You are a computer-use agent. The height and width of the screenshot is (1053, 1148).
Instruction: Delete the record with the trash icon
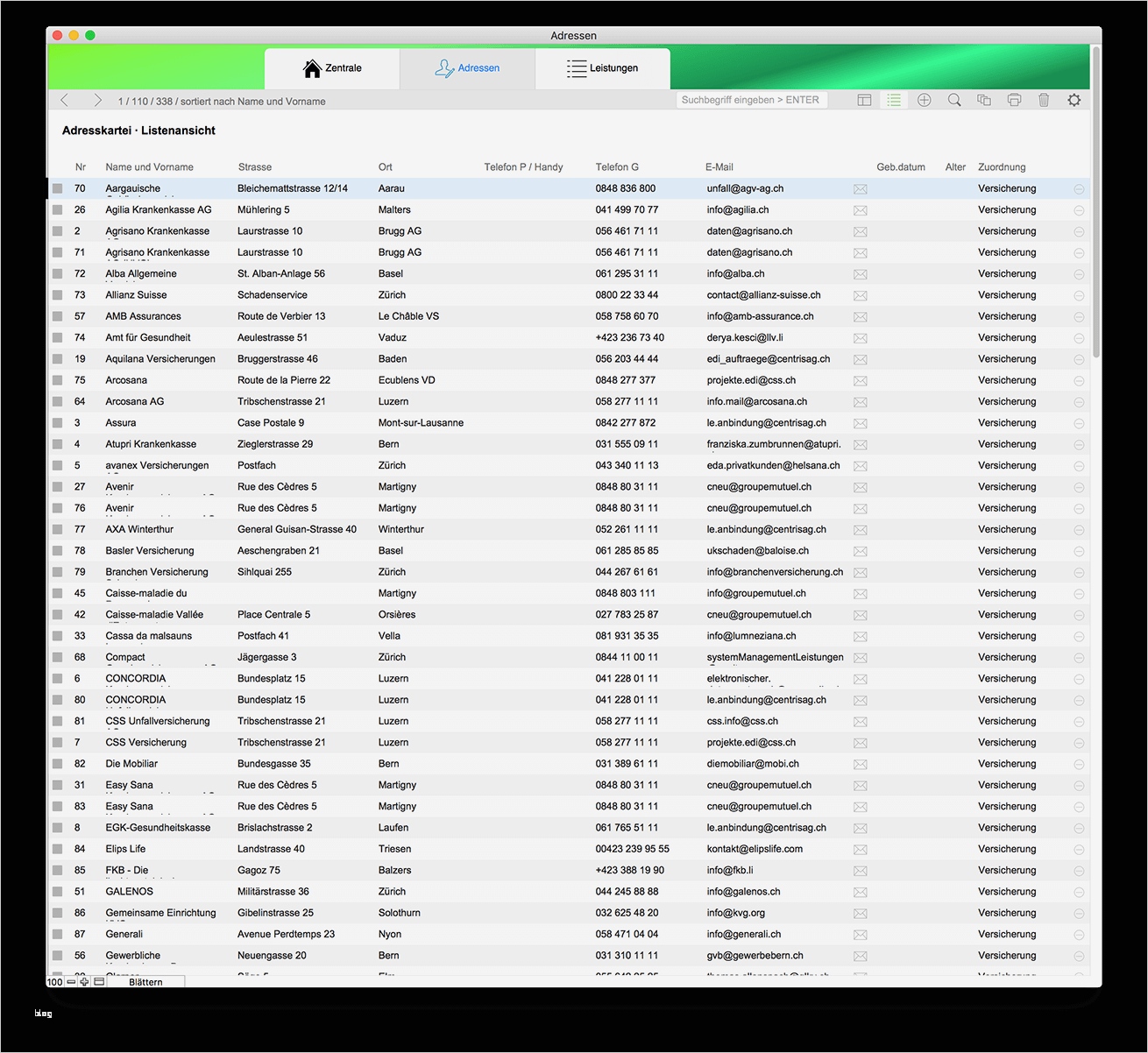tap(1044, 101)
